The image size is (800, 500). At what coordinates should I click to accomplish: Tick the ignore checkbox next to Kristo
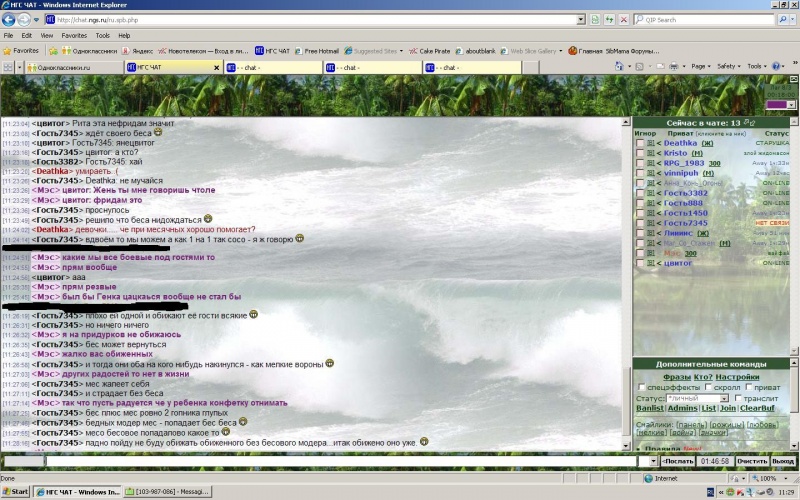[640, 153]
